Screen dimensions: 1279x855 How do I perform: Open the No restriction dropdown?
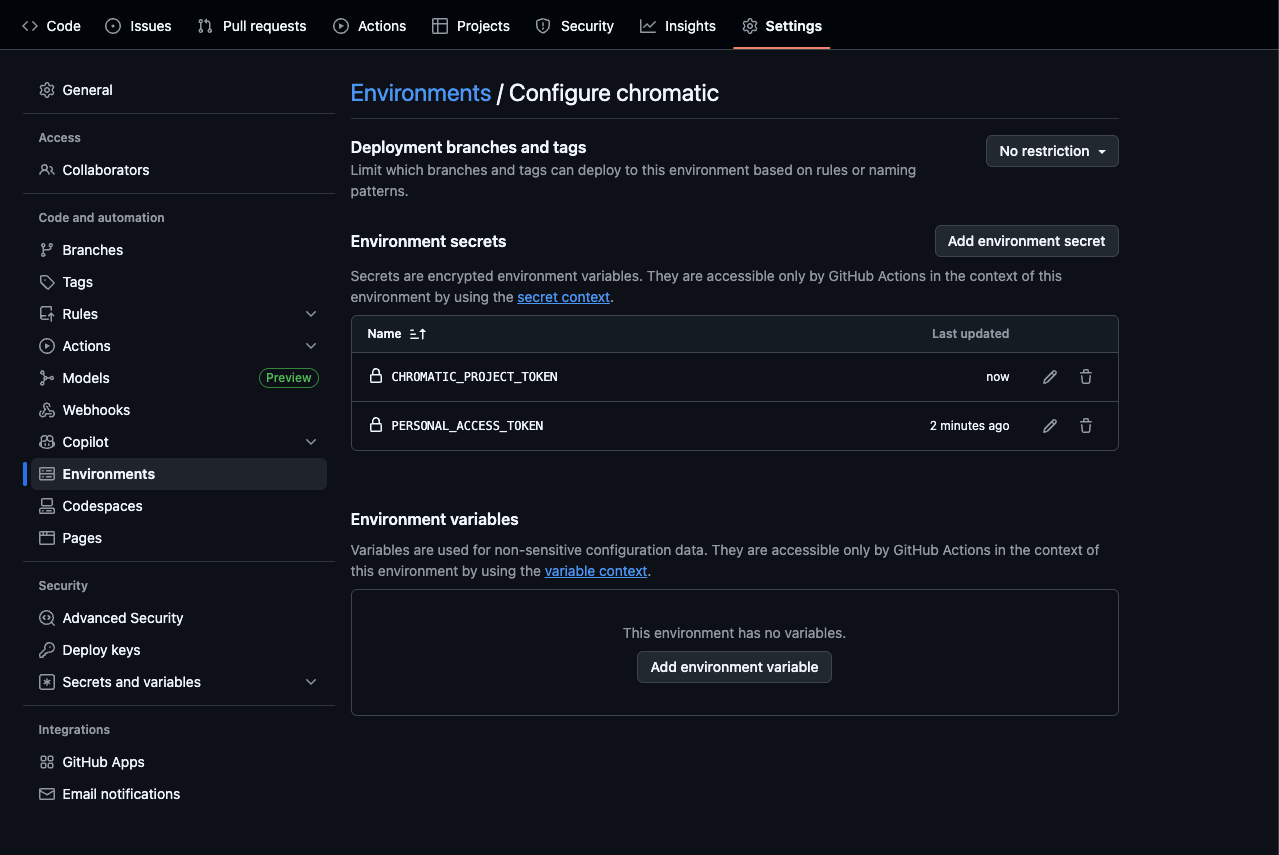(x=1052, y=151)
